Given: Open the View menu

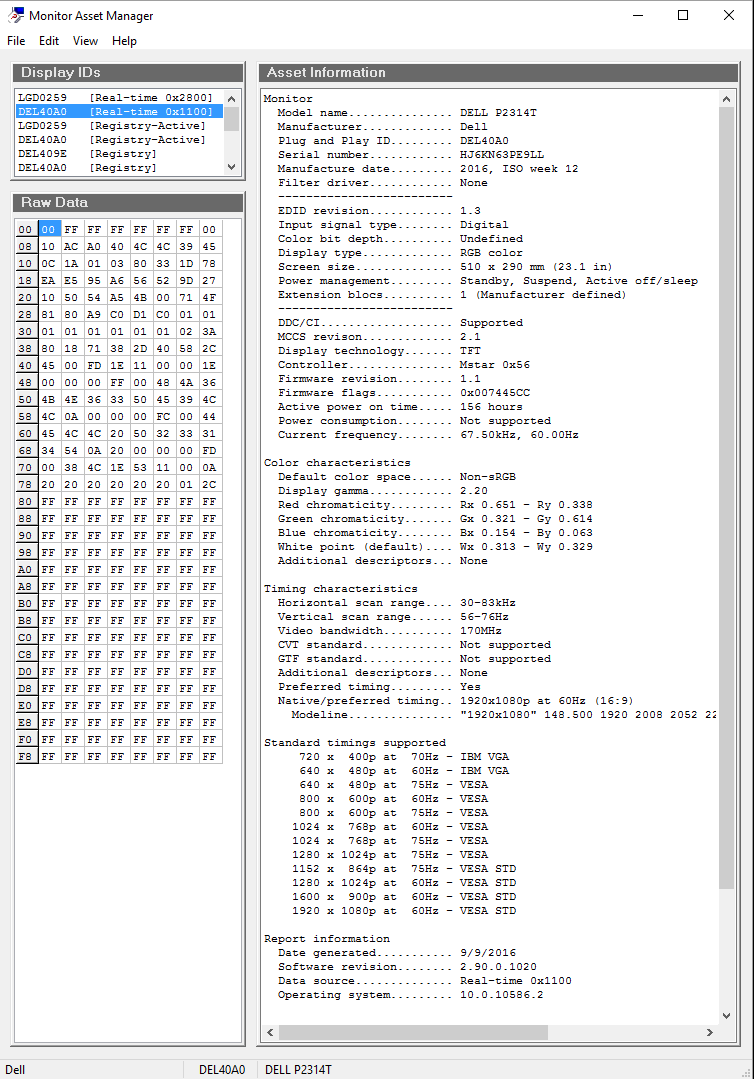Looking at the screenshot, I should [86, 41].
